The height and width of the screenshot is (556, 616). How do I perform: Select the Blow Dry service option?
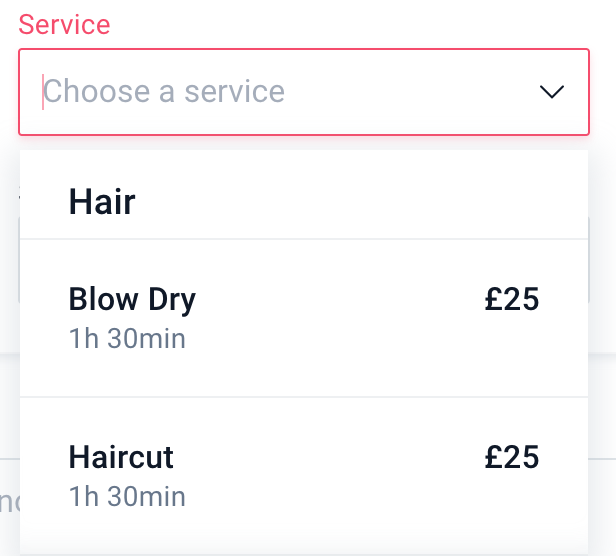(304, 318)
